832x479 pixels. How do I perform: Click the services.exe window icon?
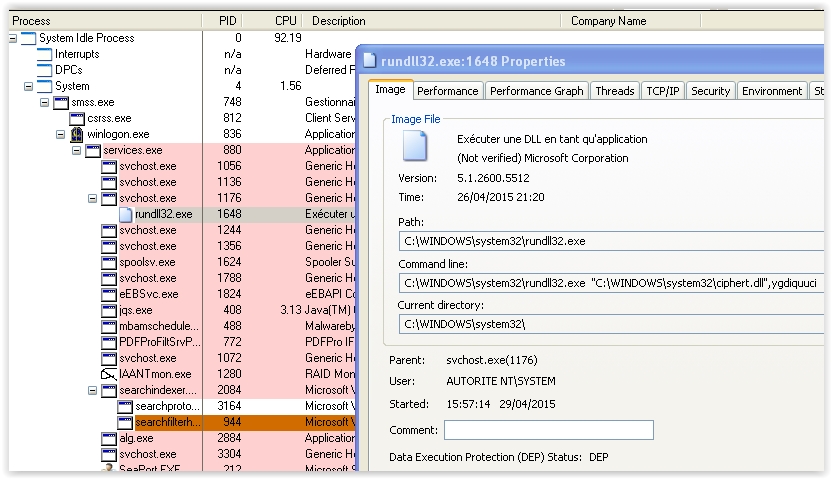(93, 151)
